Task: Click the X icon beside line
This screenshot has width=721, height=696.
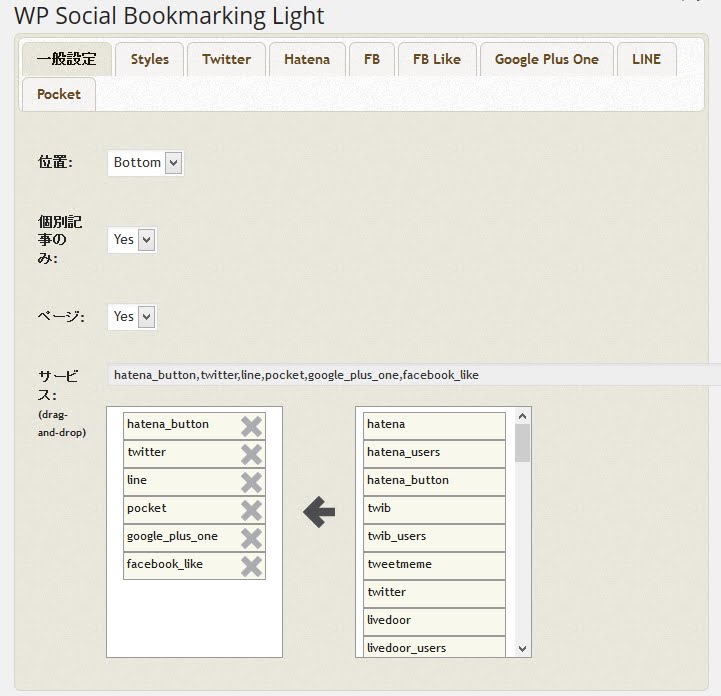Action: (251, 482)
